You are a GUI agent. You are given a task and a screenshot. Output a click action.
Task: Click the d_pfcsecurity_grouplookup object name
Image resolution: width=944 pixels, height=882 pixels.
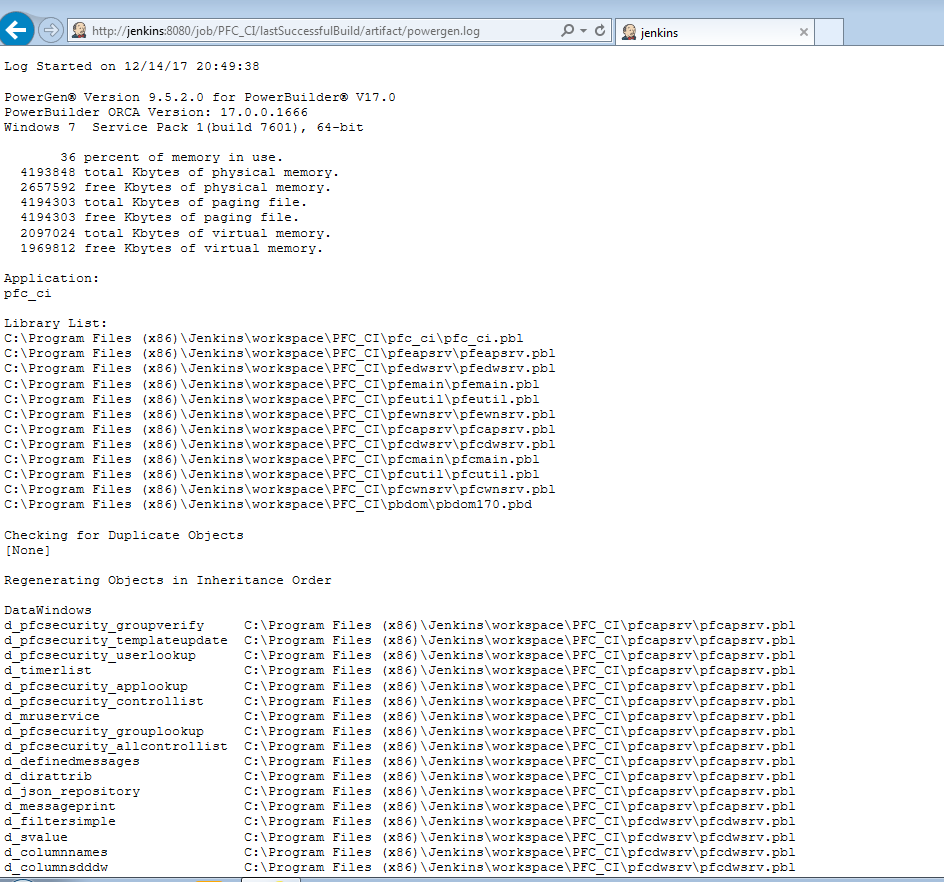pyautogui.click(x=104, y=731)
